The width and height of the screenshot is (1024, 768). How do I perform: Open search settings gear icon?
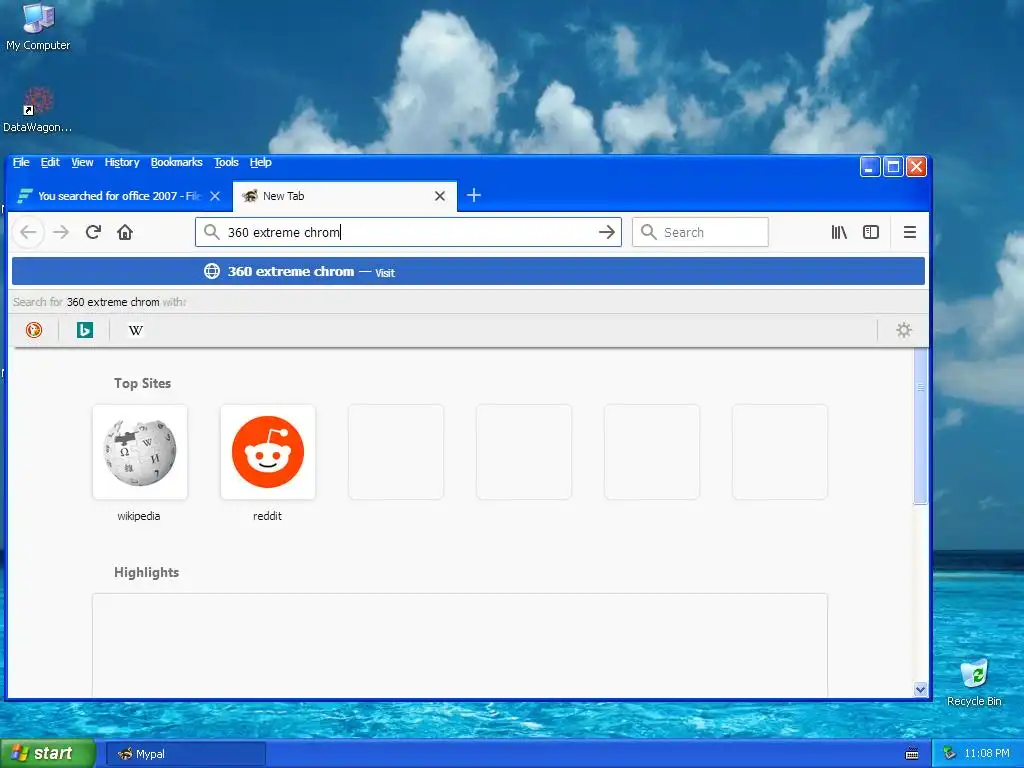(x=904, y=330)
